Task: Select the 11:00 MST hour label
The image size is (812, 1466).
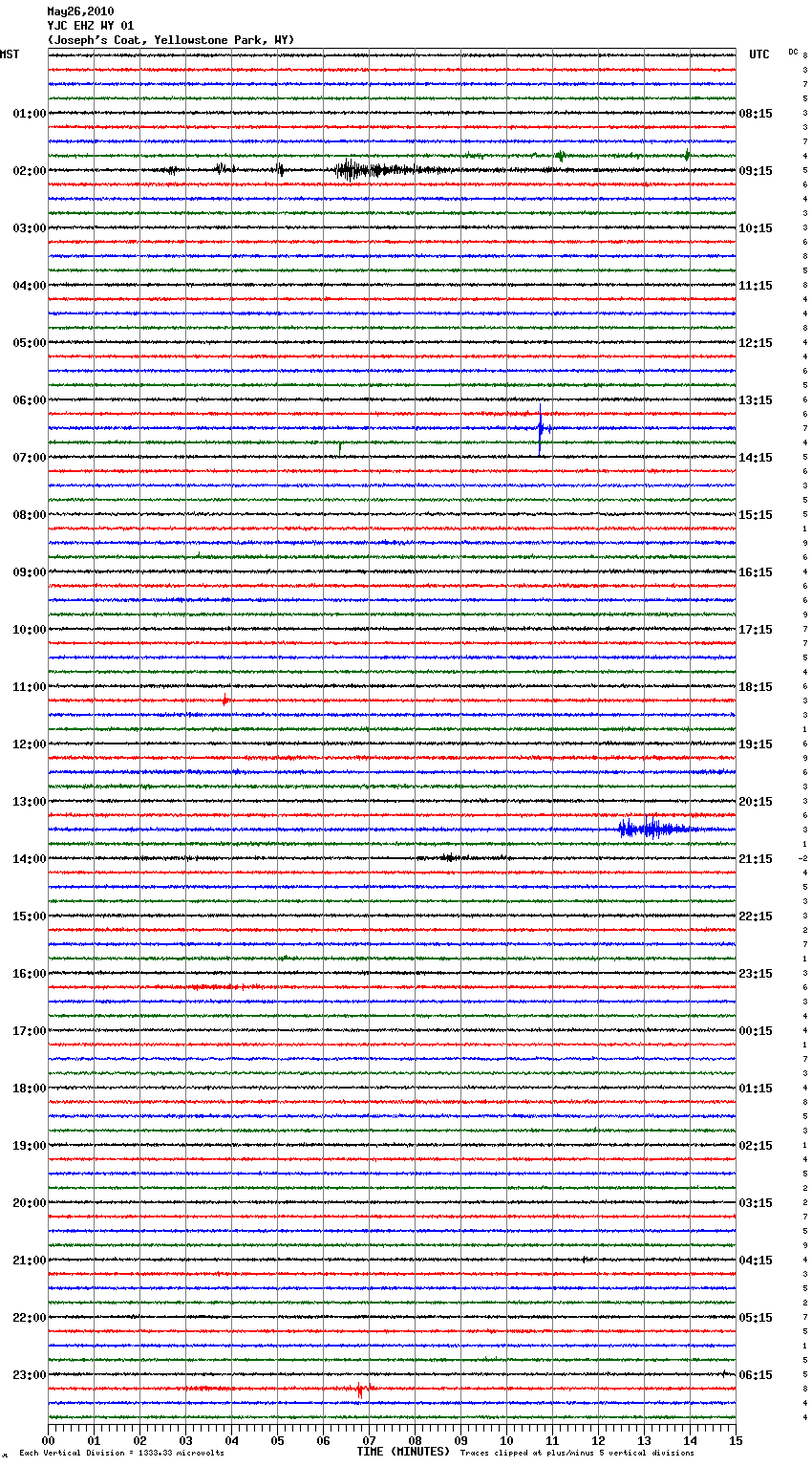Action: coord(30,687)
